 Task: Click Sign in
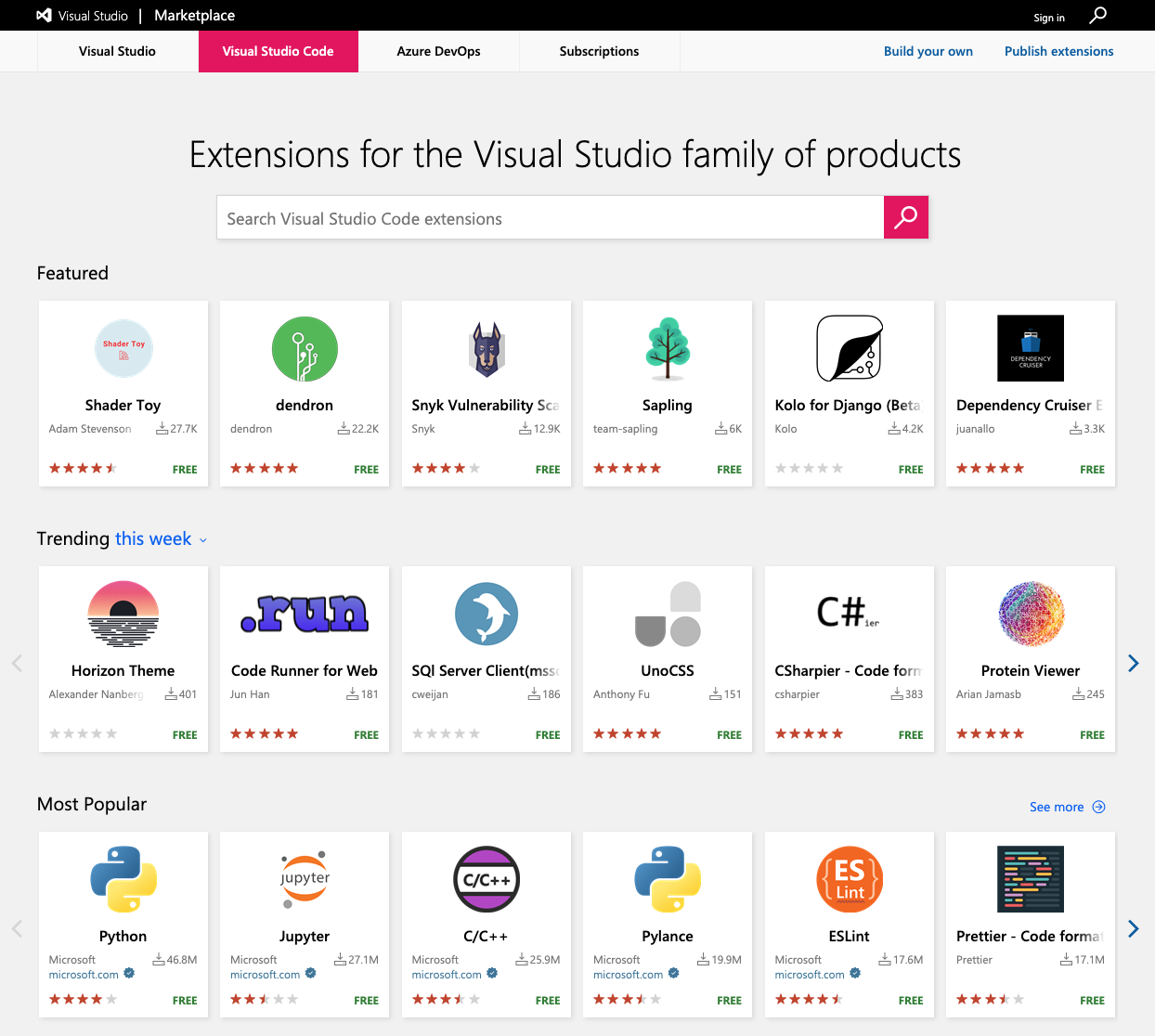(x=1049, y=18)
